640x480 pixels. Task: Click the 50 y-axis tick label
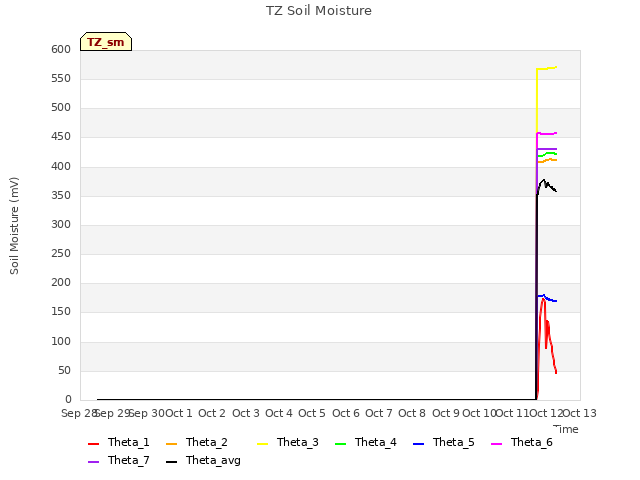coord(64,371)
